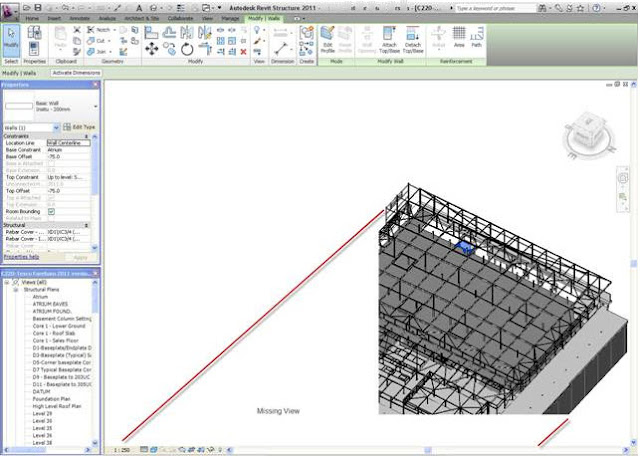Open the Annotate ribbon tab
Viewport: 640px width, 456px height.
tap(80, 18)
